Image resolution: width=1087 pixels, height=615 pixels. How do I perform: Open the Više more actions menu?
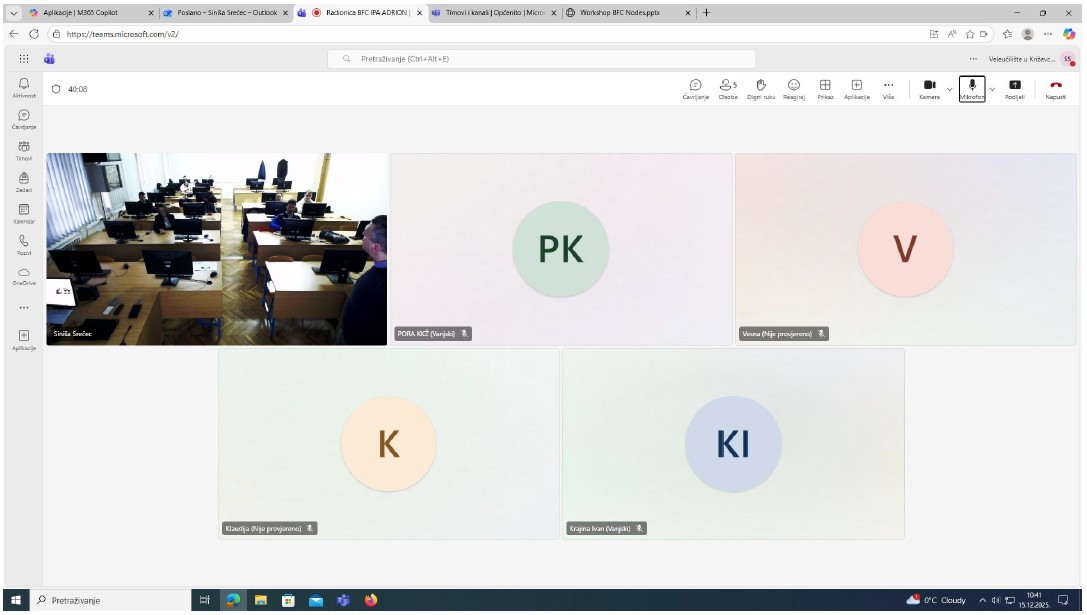(x=888, y=89)
